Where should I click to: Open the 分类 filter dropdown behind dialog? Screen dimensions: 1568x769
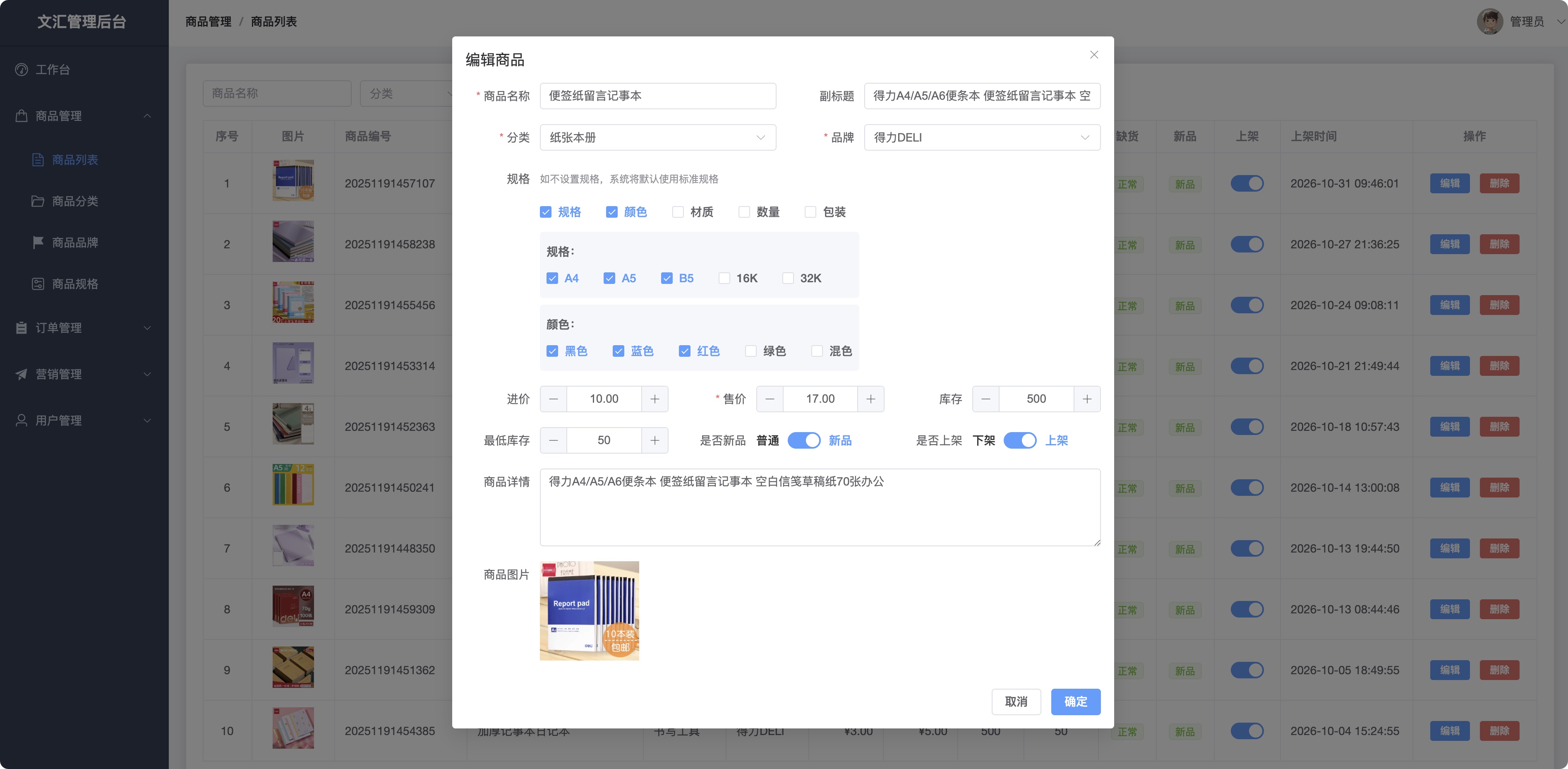[406, 94]
